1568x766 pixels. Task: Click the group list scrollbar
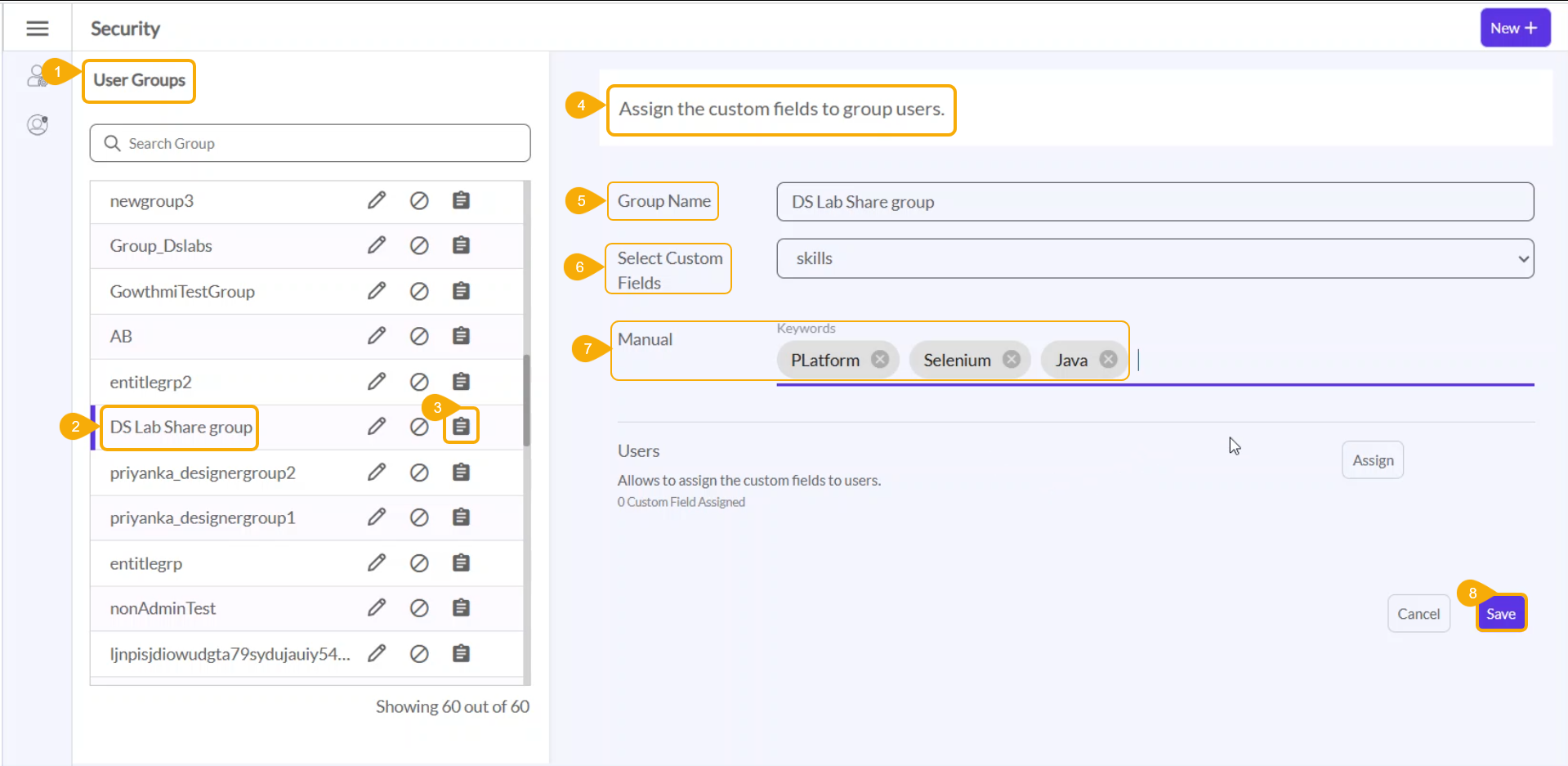[527, 401]
